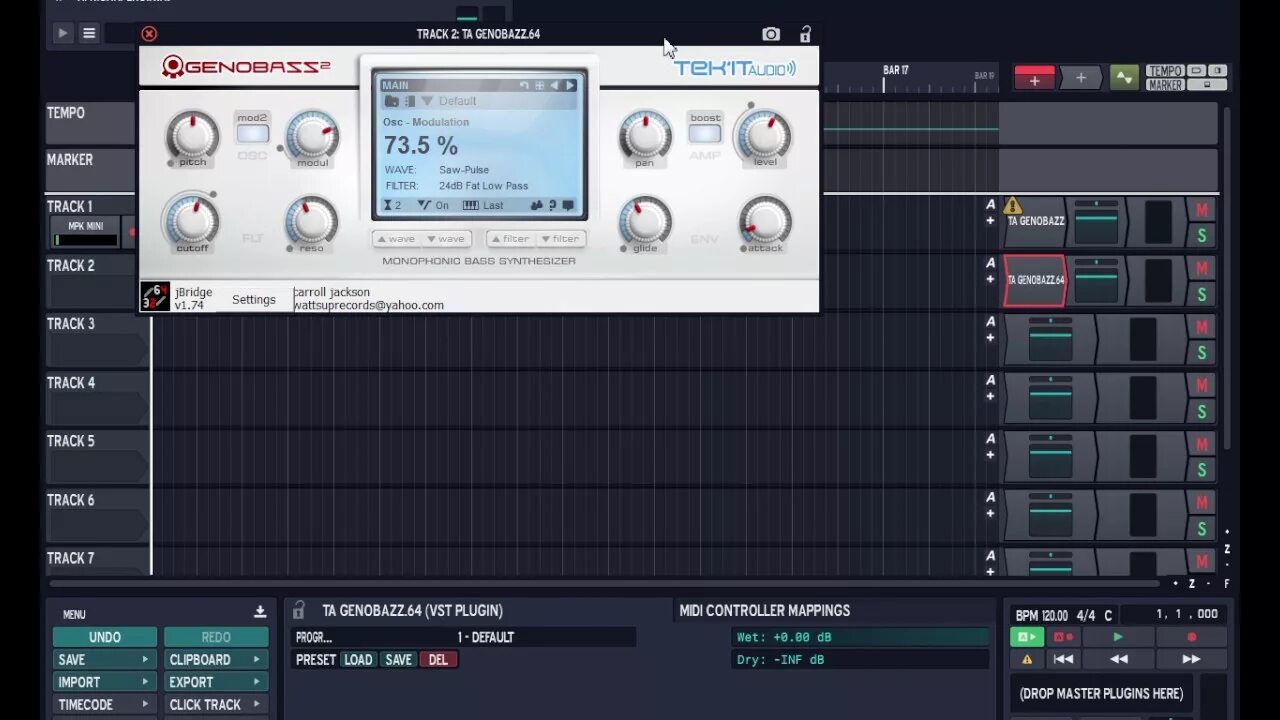Click the play button at top left
The image size is (1280, 720).
tap(62, 33)
